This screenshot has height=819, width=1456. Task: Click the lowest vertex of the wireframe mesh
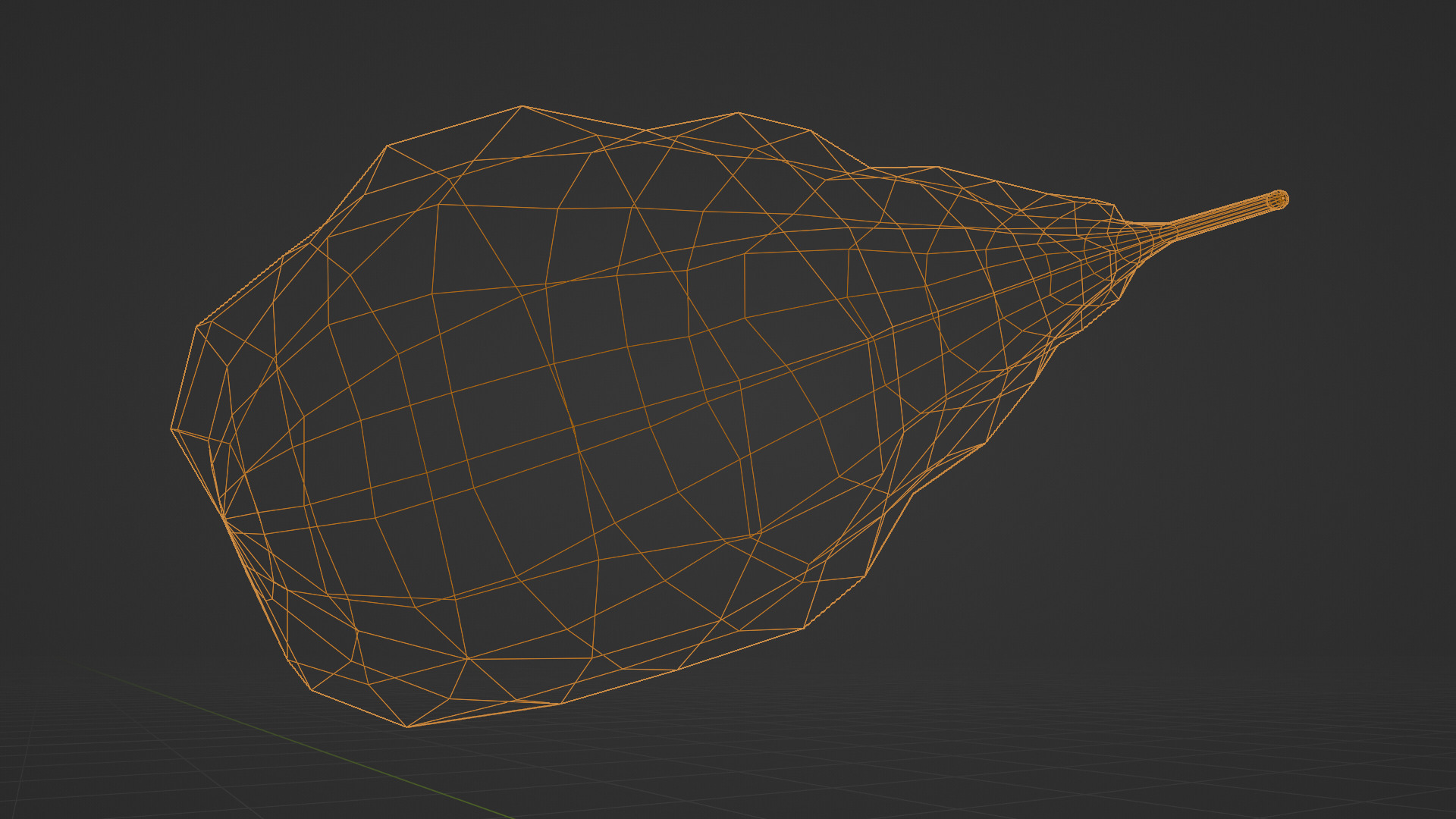click(x=407, y=727)
